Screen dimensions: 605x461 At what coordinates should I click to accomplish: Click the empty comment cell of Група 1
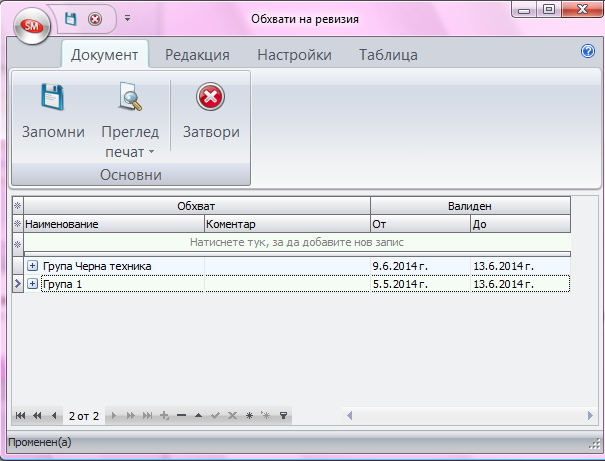[287, 284]
